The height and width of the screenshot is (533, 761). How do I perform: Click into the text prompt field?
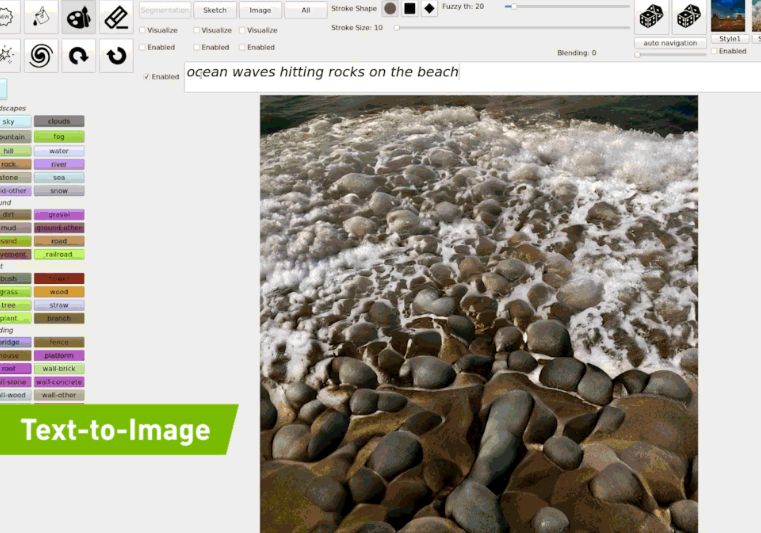point(473,77)
